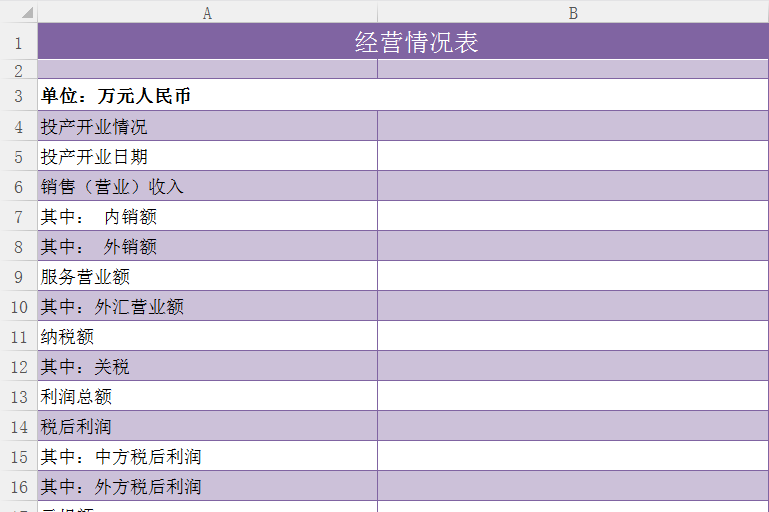Image resolution: width=769 pixels, height=512 pixels.
Task: Select the row 10 header
Action: tap(18, 307)
